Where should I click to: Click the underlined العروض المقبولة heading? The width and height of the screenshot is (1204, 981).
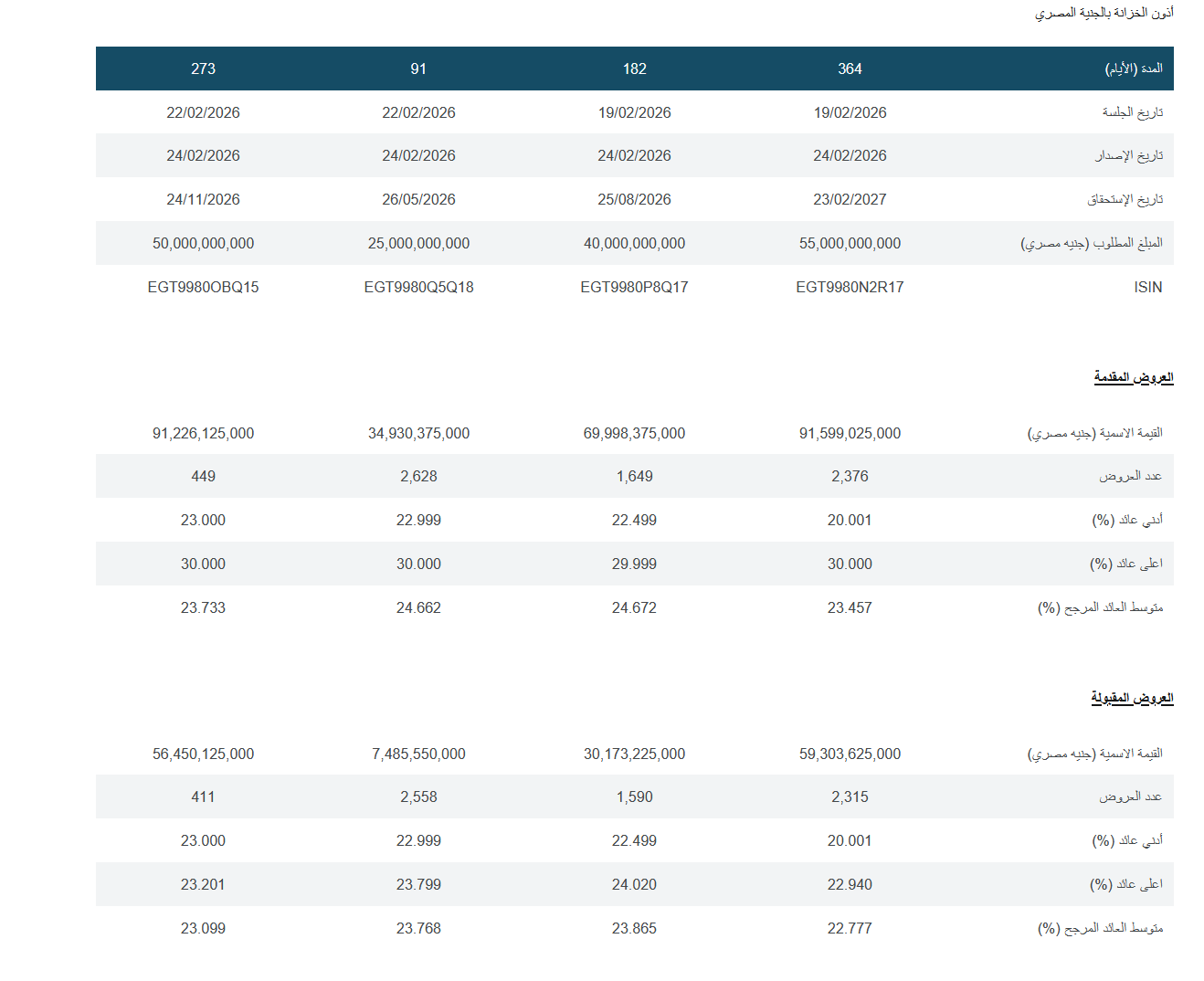point(1132,698)
